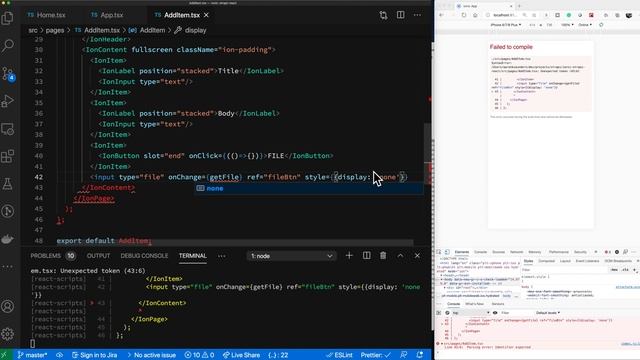Open the Run and Debug view
640x360 pixels.
8,101
